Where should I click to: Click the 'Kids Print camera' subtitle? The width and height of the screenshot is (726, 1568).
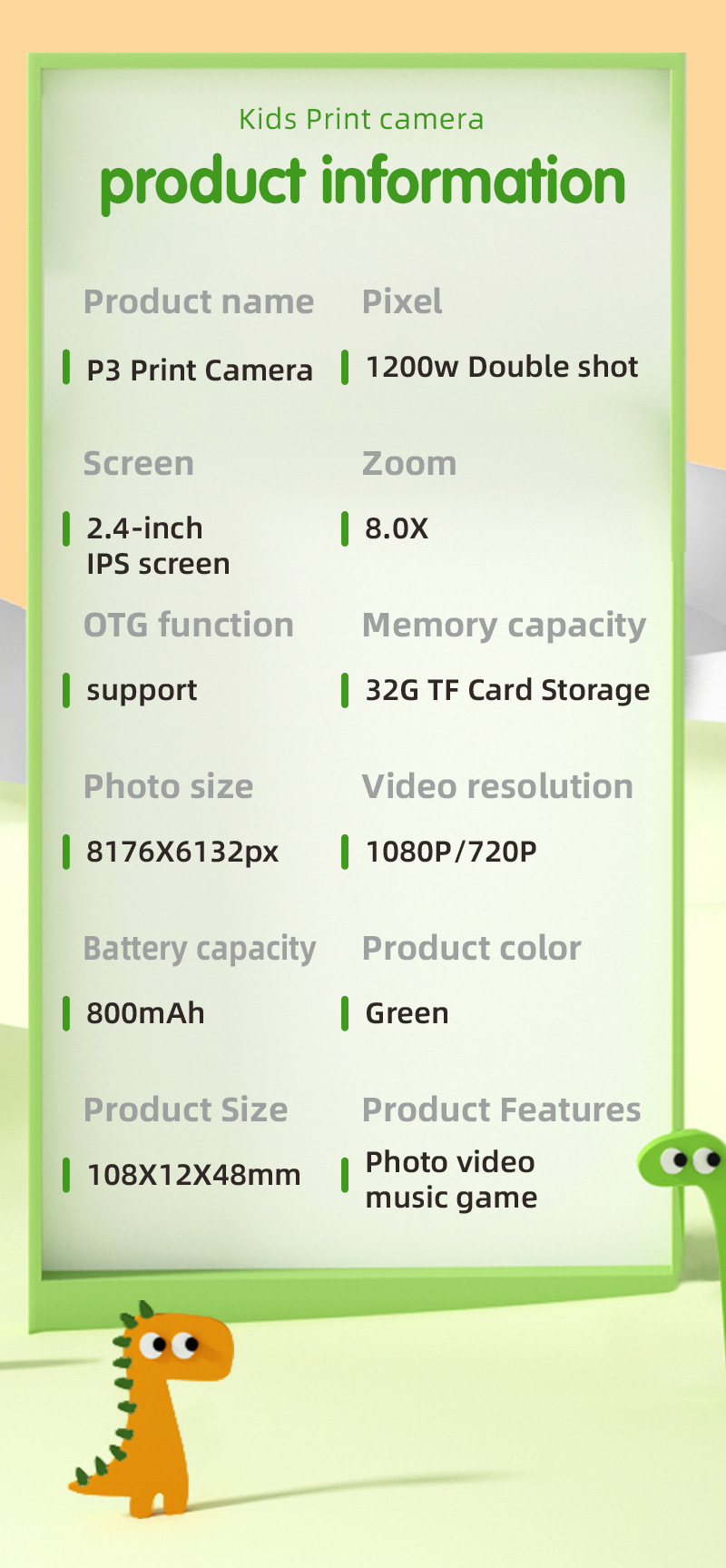click(x=361, y=119)
